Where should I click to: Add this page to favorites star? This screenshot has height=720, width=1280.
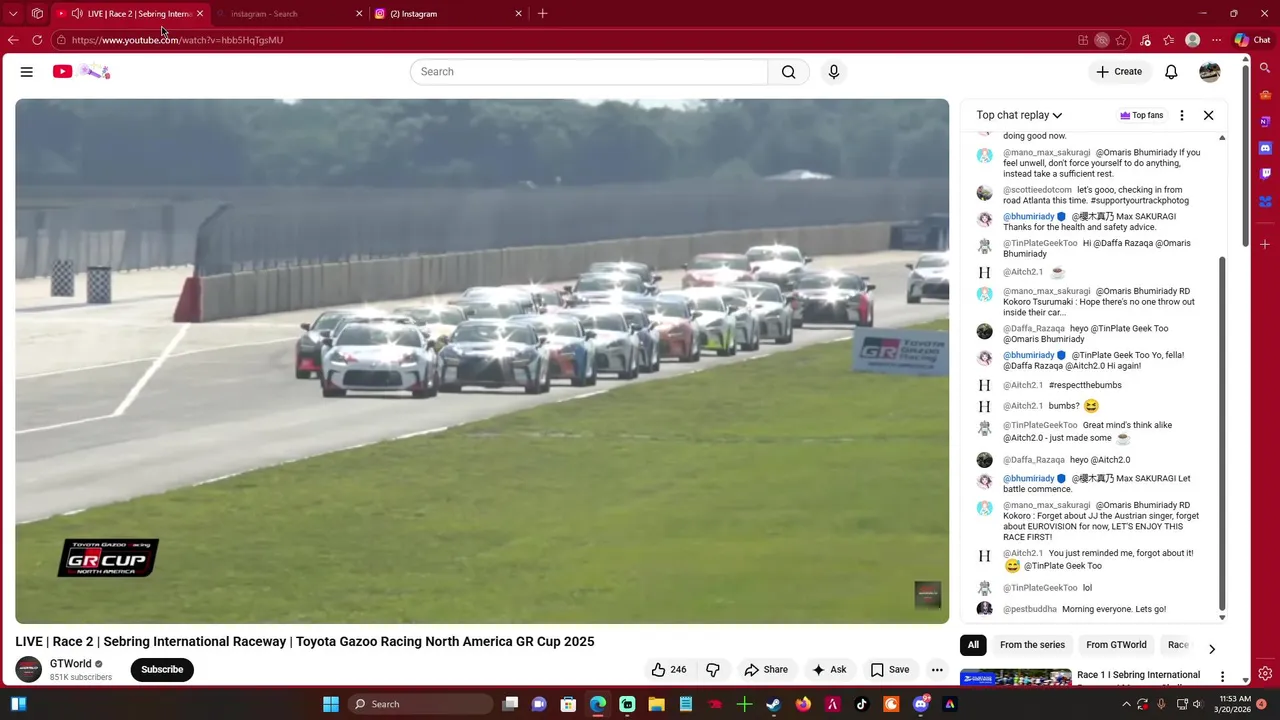click(x=1121, y=40)
